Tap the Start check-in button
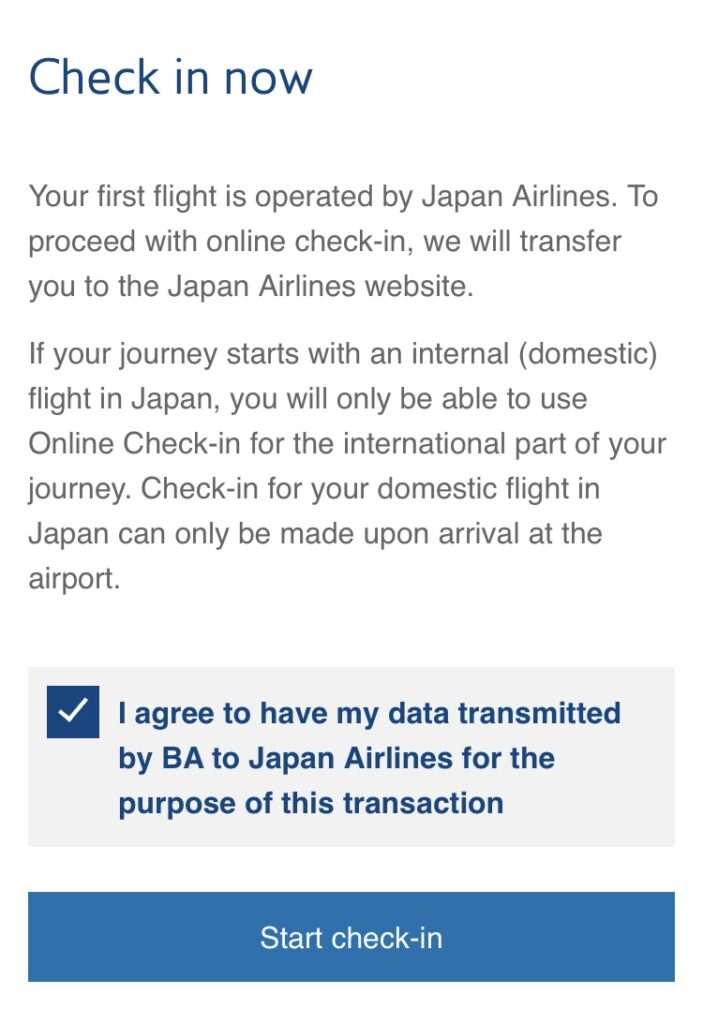 click(351, 937)
